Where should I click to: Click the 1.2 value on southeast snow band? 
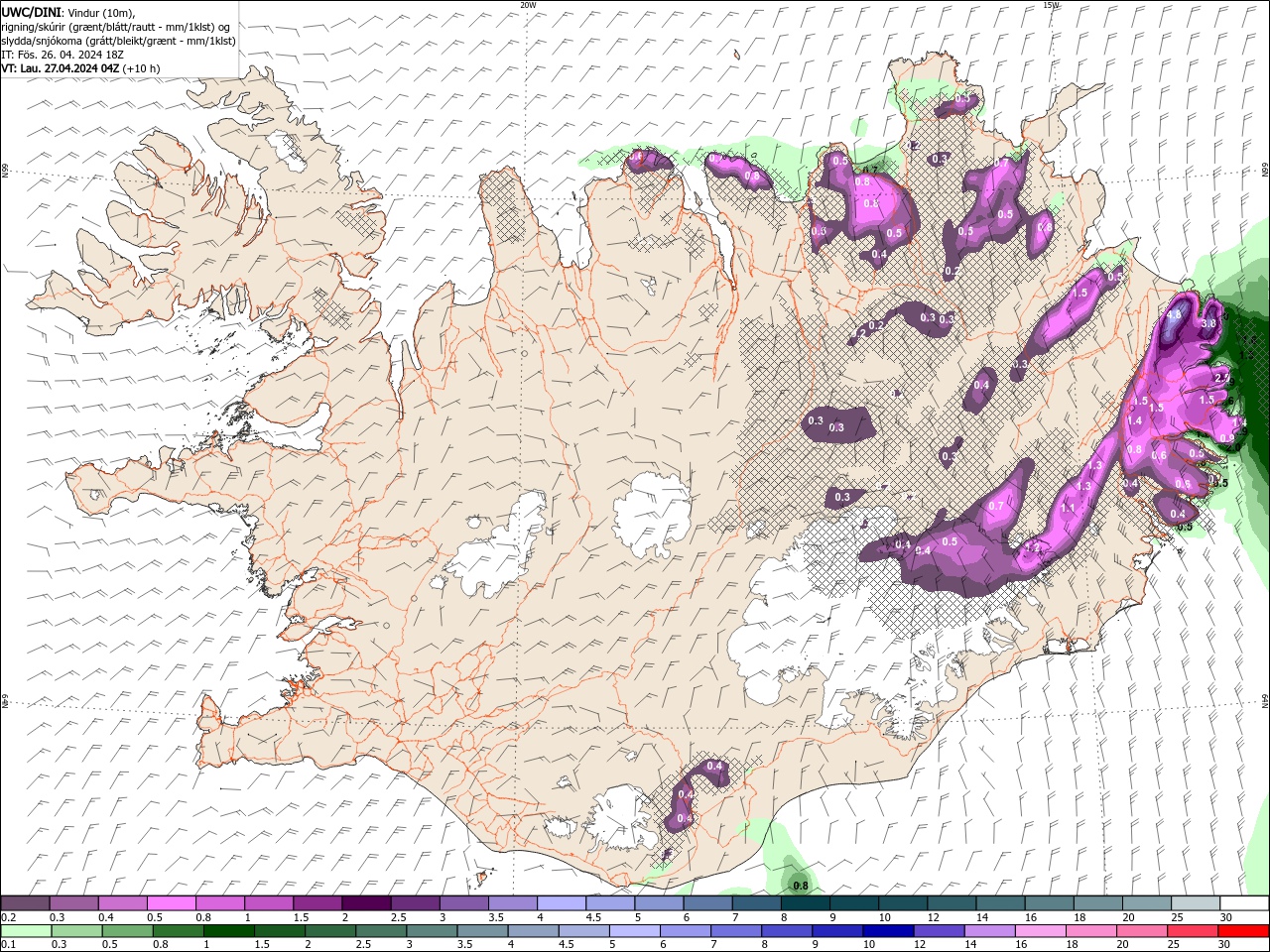(1032, 547)
